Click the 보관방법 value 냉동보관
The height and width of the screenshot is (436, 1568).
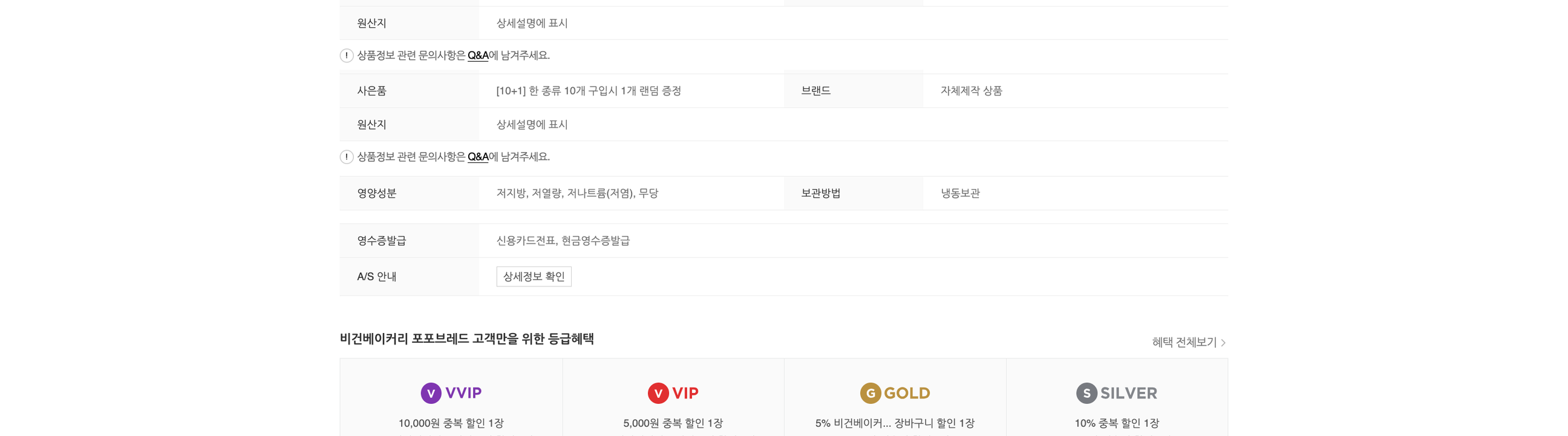point(961,193)
